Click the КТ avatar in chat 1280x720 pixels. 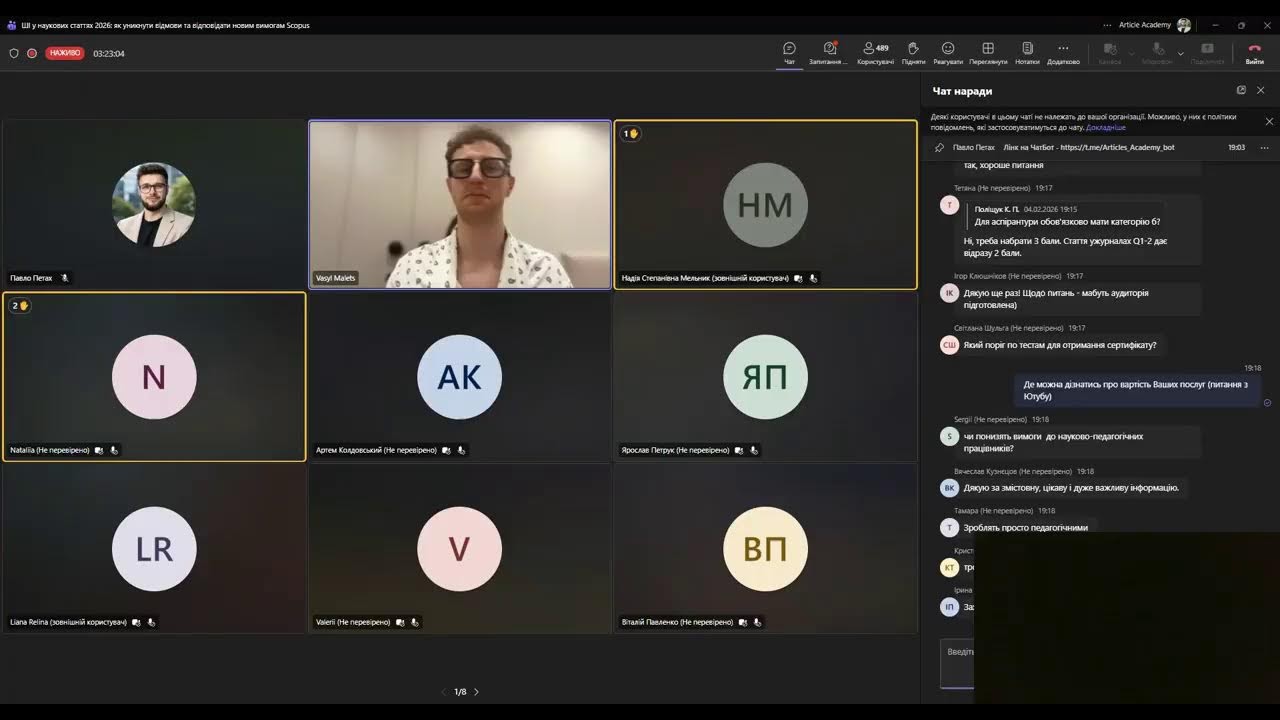click(950, 567)
